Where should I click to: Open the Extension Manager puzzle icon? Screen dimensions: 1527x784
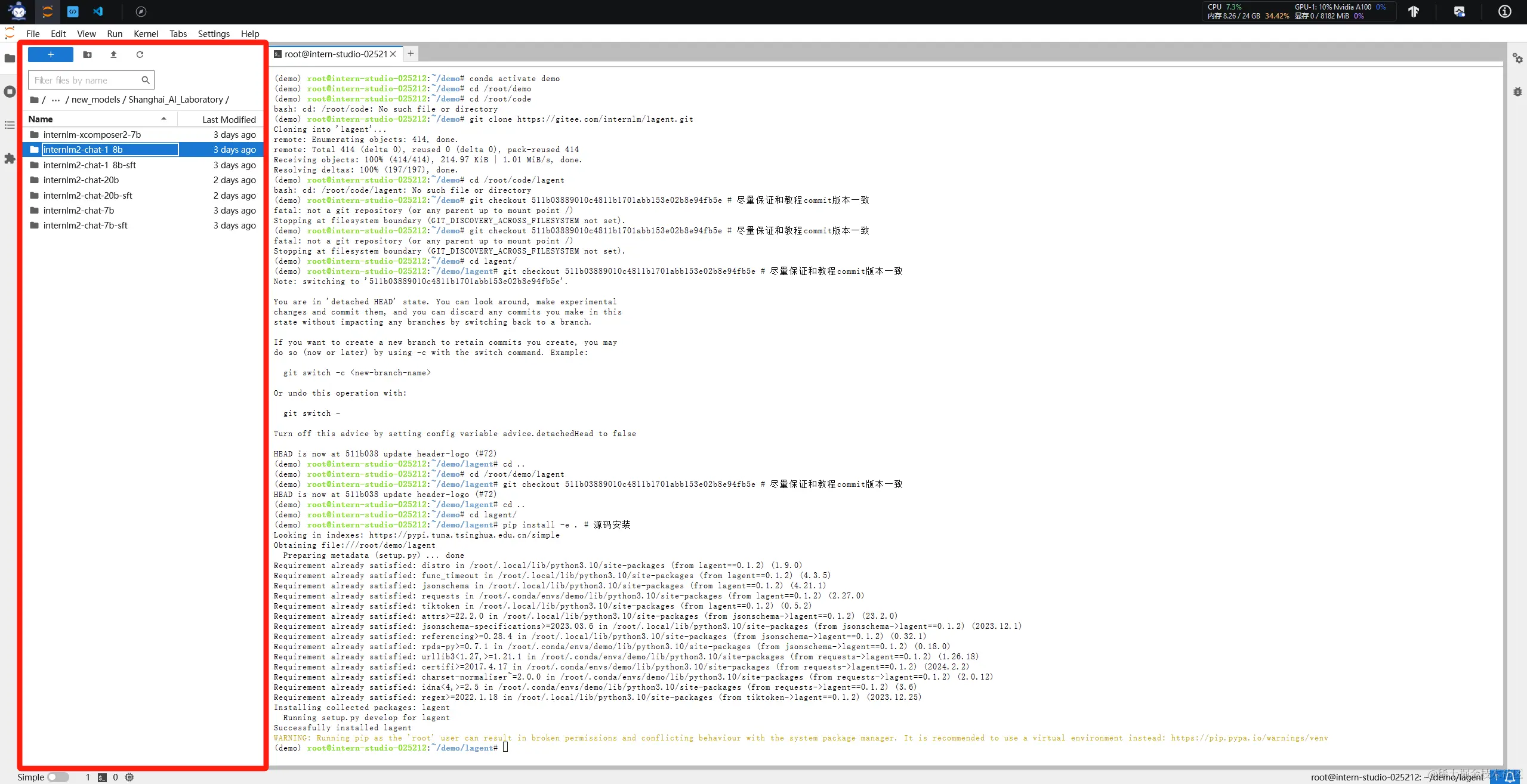click(10, 158)
